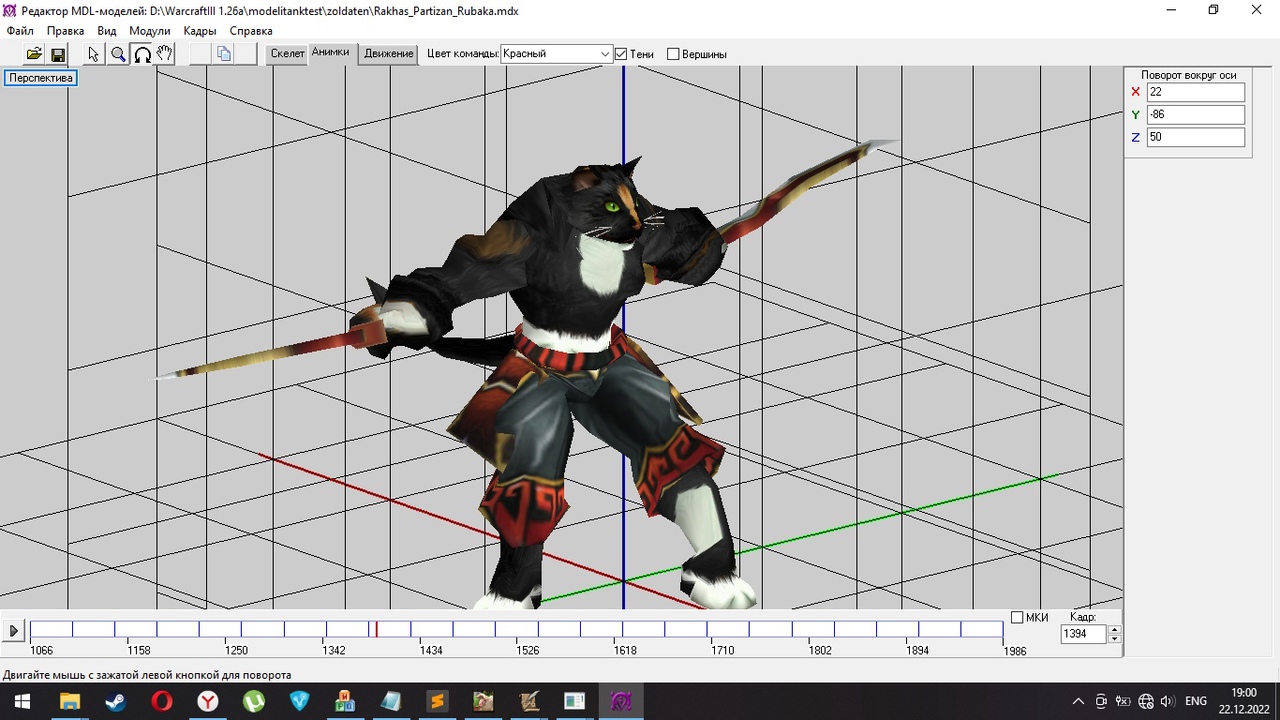This screenshot has height=720, width=1280.
Task: Open the Кадры menu
Action: [x=200, y=31]
